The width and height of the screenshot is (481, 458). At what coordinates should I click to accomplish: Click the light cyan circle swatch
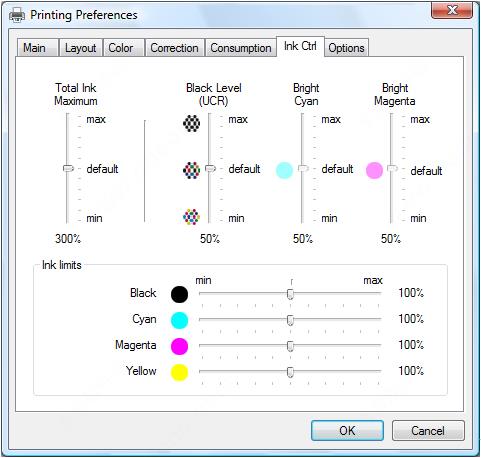[284, 170]
